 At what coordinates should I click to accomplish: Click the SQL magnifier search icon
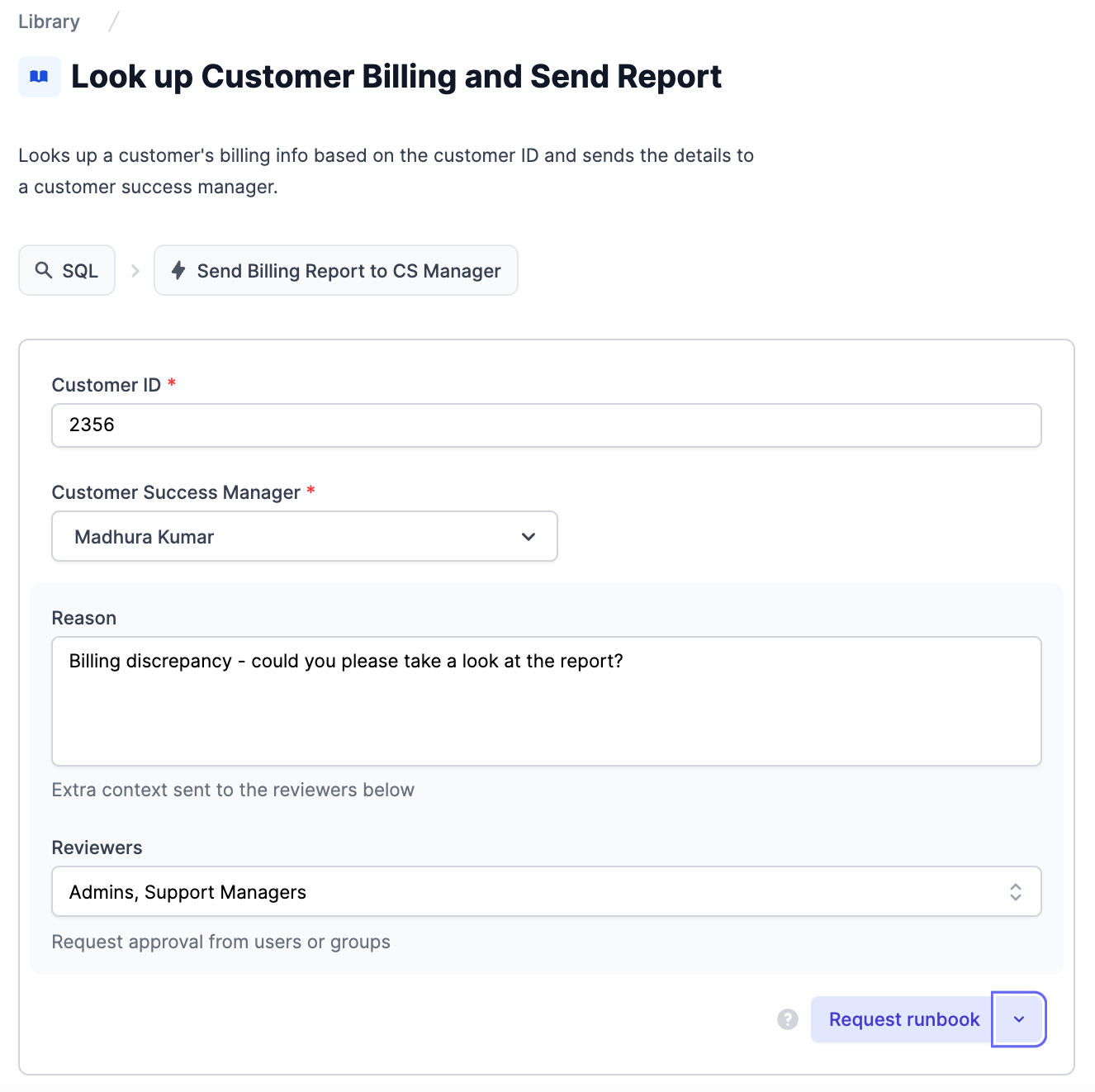pyautogui.click(x=44, y=270)
